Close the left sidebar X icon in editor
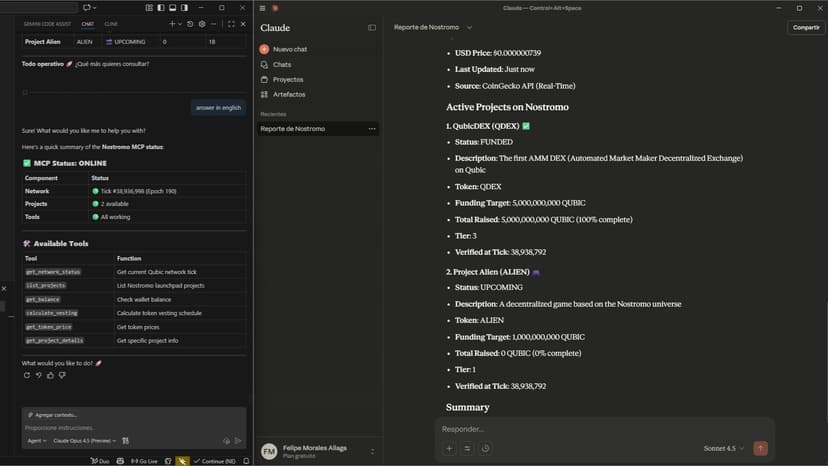The width and height of the screenshot is (828, 466). pos(4,288)
